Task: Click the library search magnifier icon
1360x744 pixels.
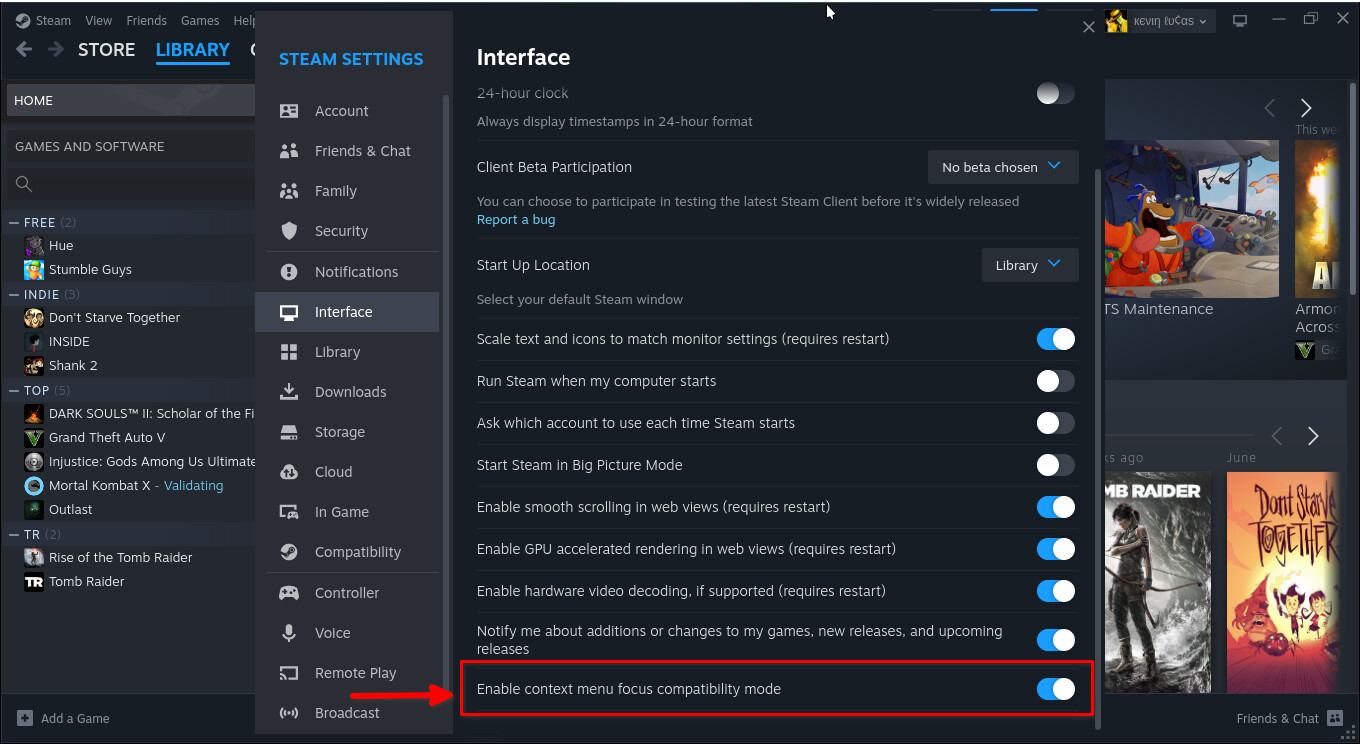Action: (x=24, y=184)
